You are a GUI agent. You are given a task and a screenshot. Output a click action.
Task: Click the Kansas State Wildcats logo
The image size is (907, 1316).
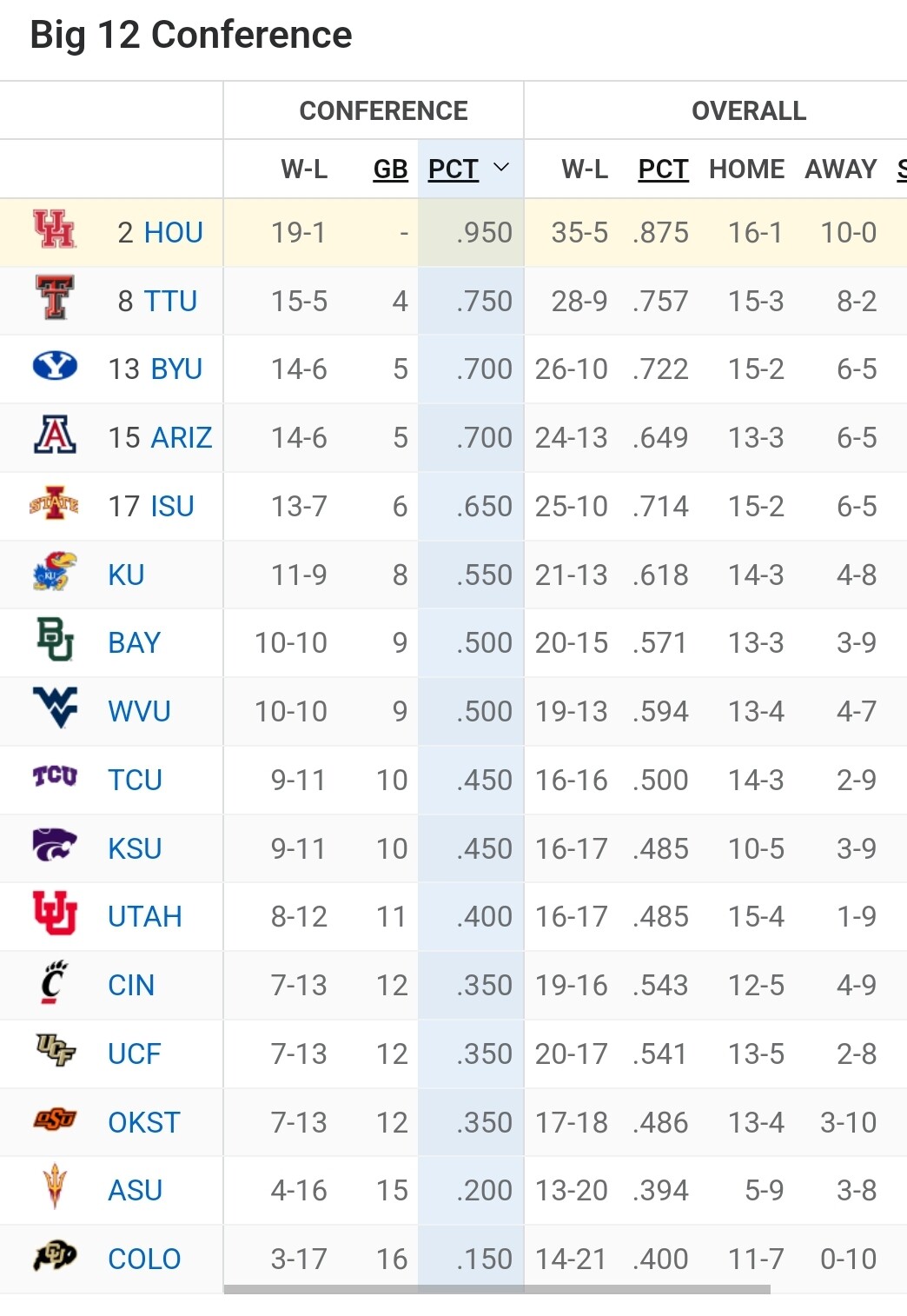[x=55, y=845]
